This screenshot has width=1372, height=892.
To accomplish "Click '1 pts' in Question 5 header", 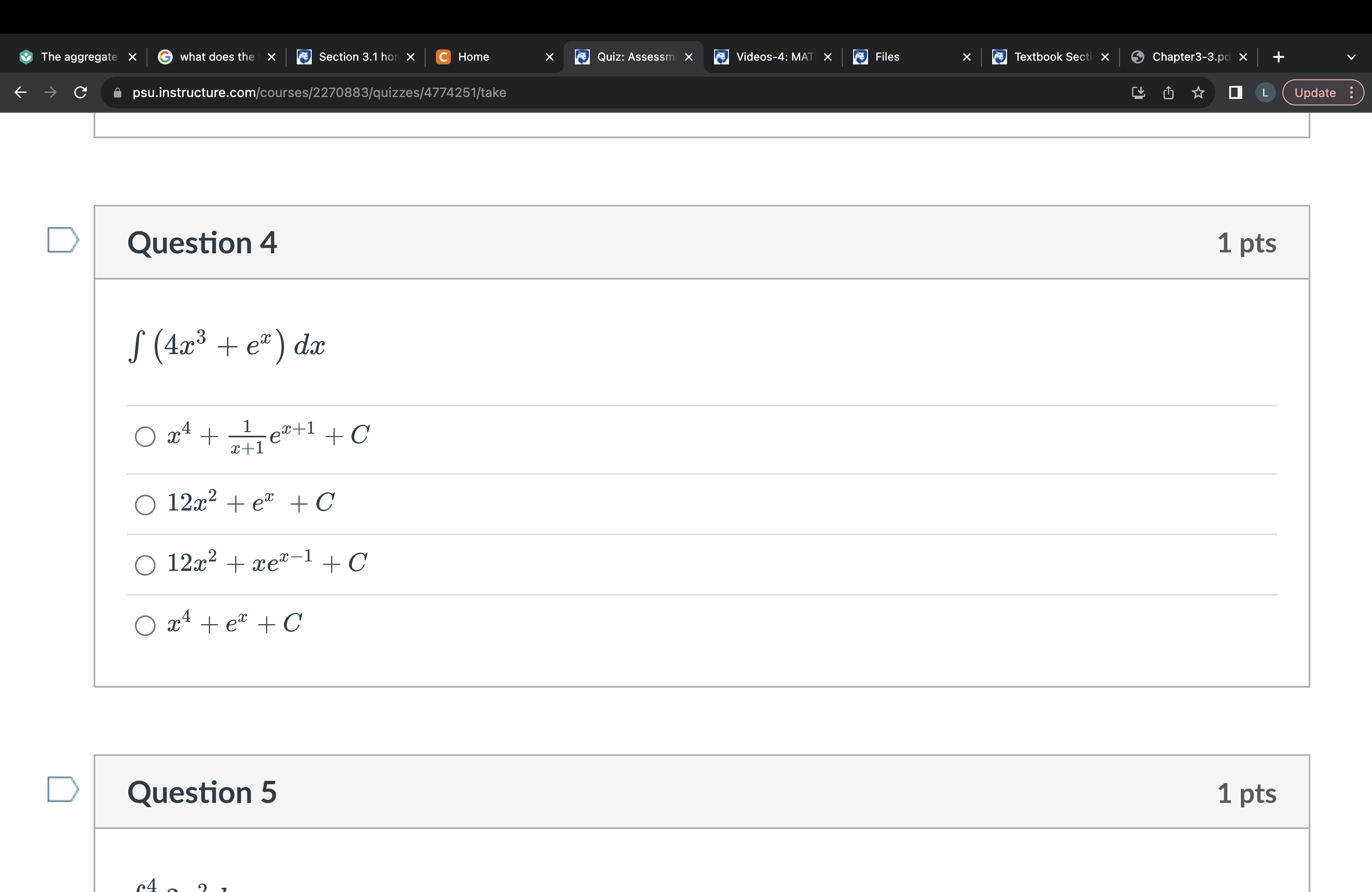I will [x=1246, y=793].
